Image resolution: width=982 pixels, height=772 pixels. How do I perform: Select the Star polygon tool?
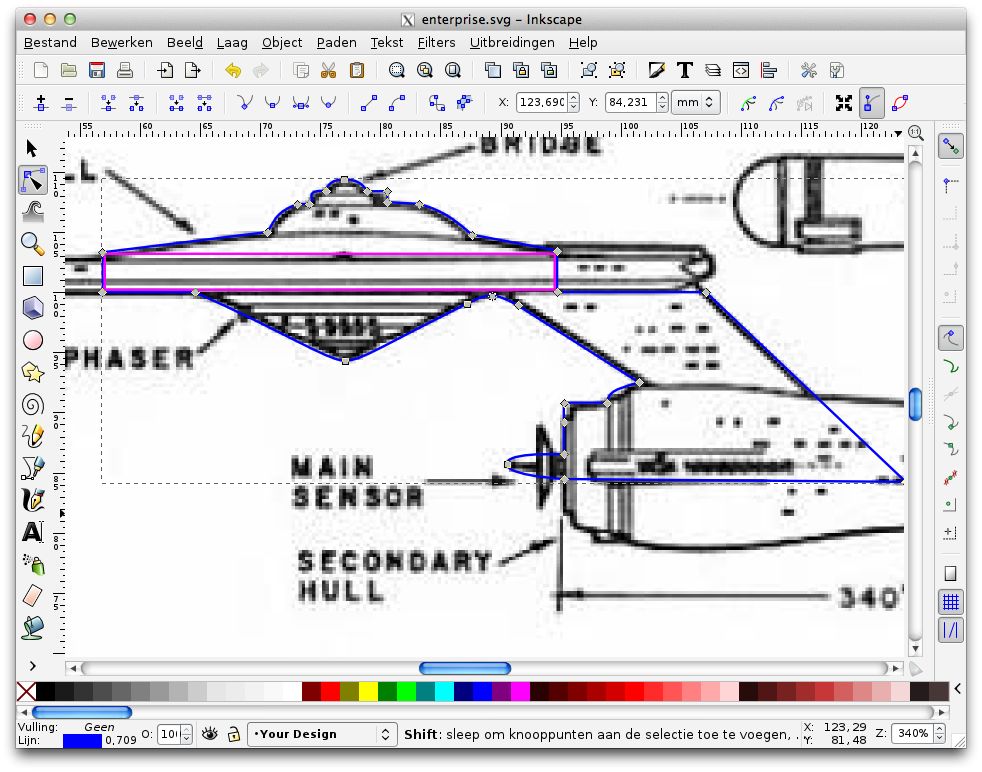(33, 372)
